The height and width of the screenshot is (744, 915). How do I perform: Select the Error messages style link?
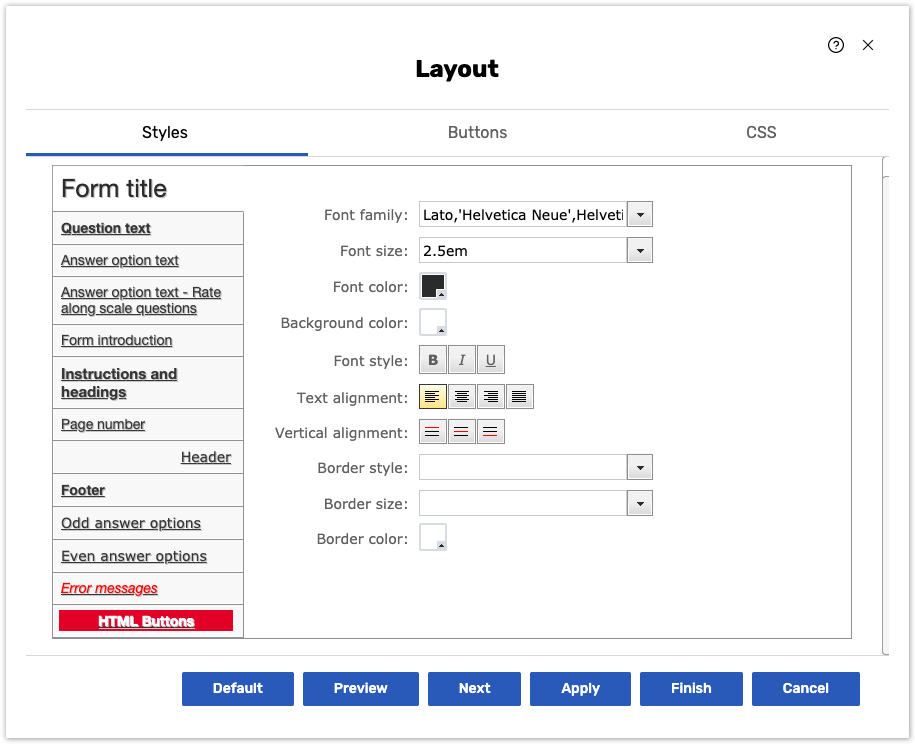(109, 589)
